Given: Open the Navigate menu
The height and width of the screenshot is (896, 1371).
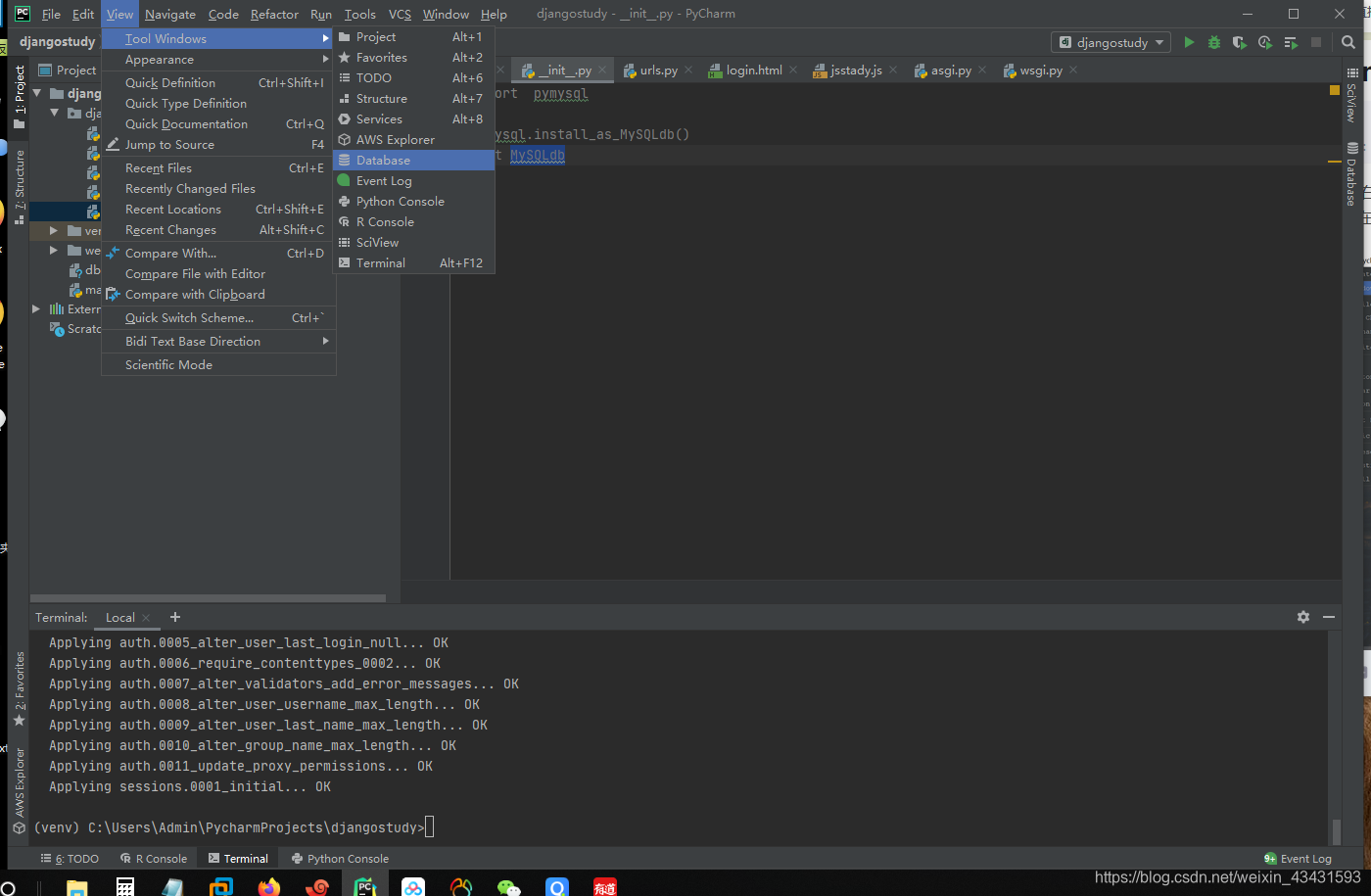Looking at the screenshot, I should [170, 14].
